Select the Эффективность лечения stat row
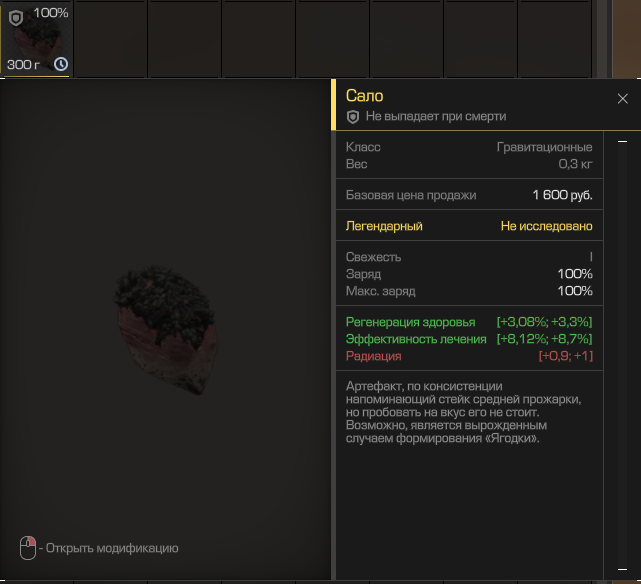This screenshot has height=584, width=641. [x=469, y=339]
